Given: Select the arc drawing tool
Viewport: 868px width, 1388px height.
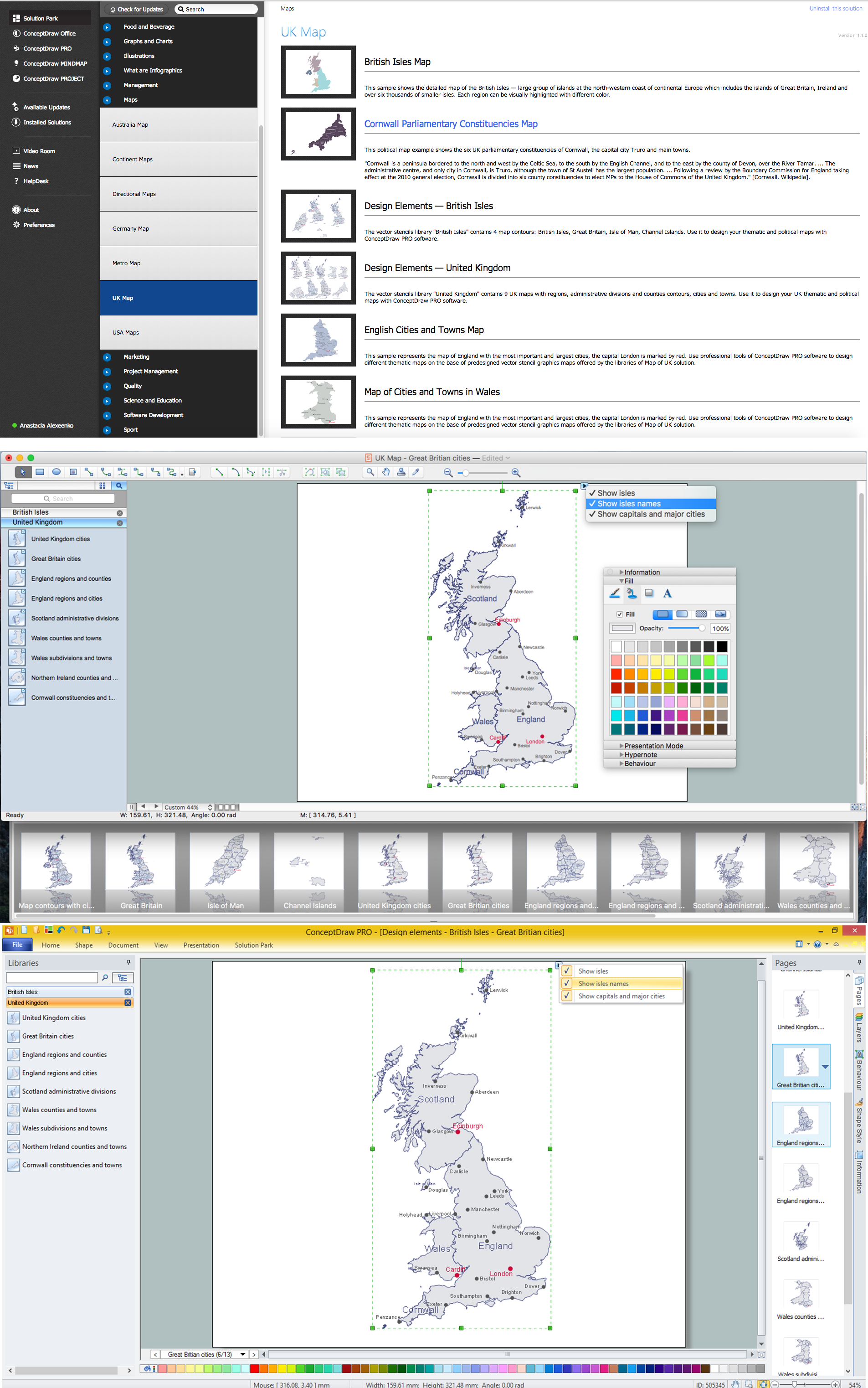Looking at the screenshot, I should tap(235, 472).
